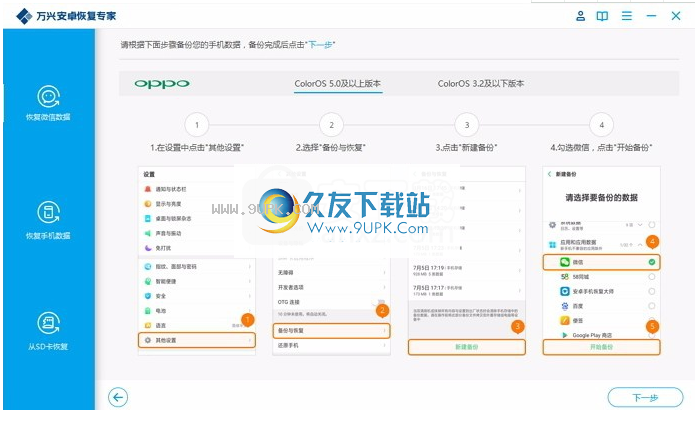Click the 便签 app icon
This screenshot has width=695, height=423.
[x=565, y=320]
